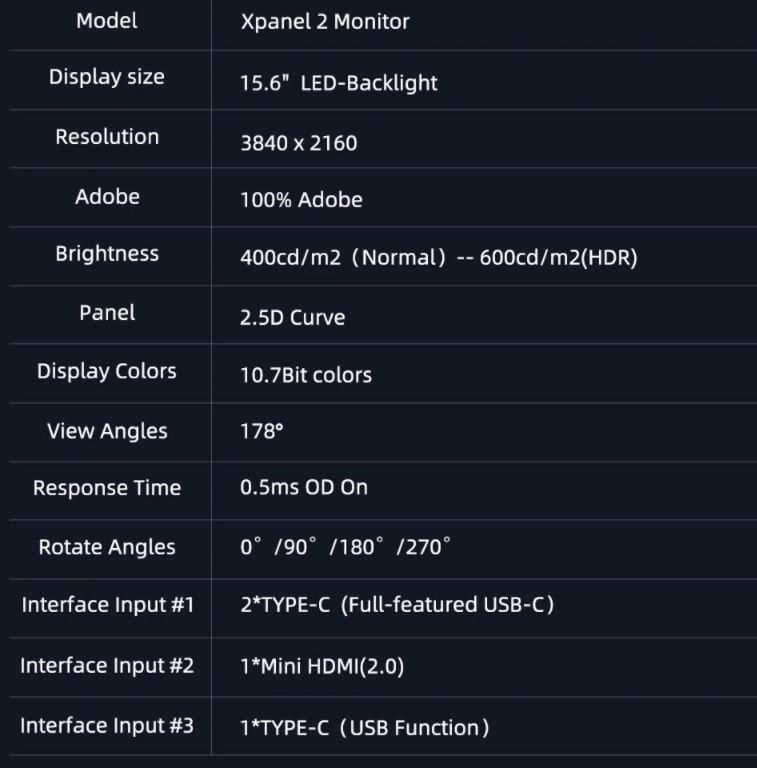Click the 100% Adobe value

click(x=301, y=200)
